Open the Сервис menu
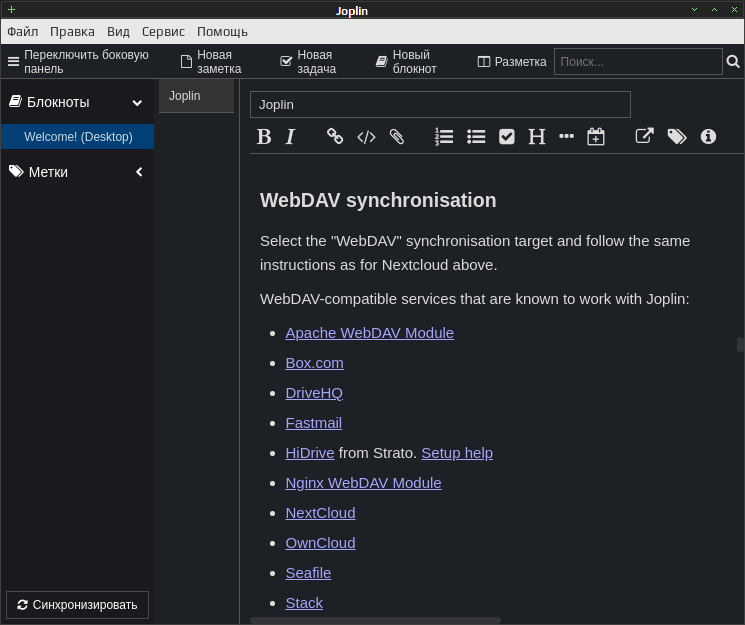The height and width of the screenshot is (625, 745). pyautogui.click(x=163, y=32)
